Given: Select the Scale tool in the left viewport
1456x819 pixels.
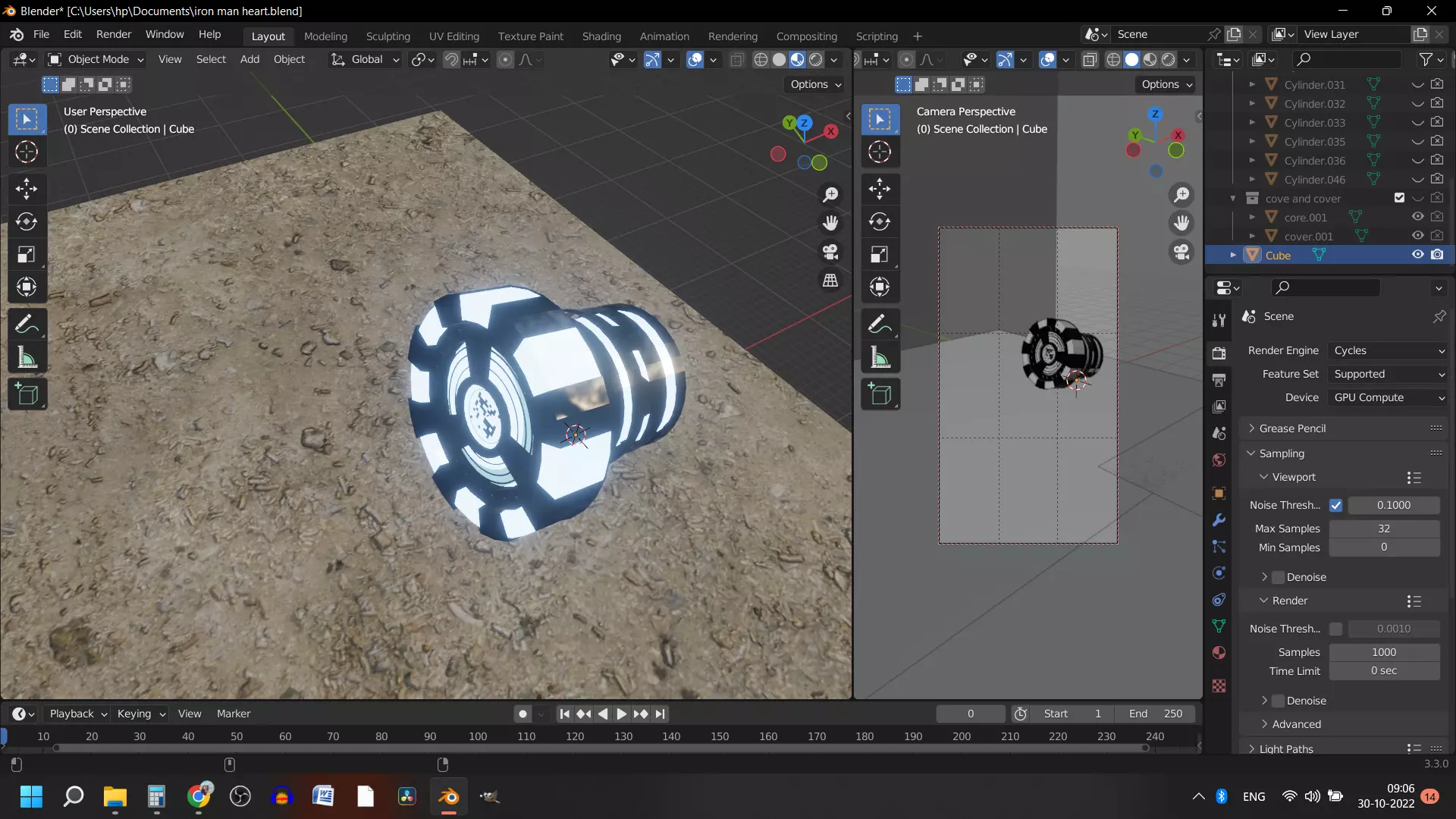Looking at the screenshot, I should (x=27, y=254).
